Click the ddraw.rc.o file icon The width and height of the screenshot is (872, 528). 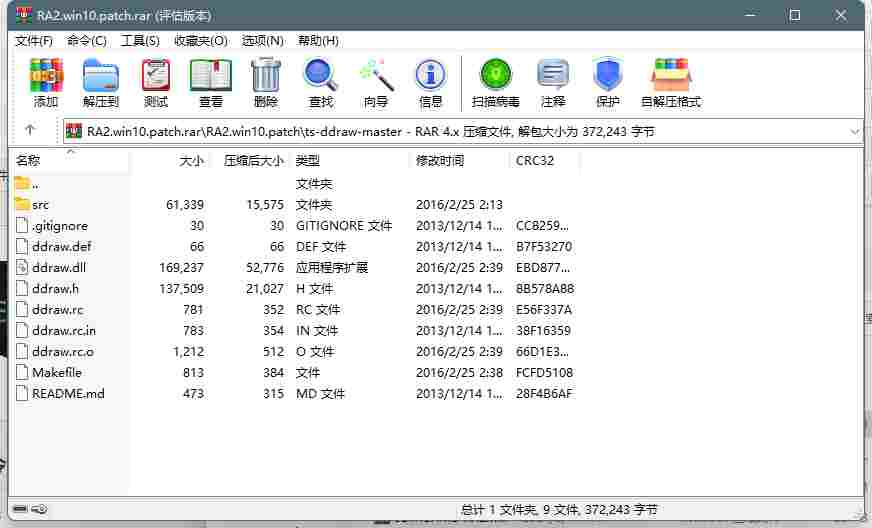pos(22,352)
